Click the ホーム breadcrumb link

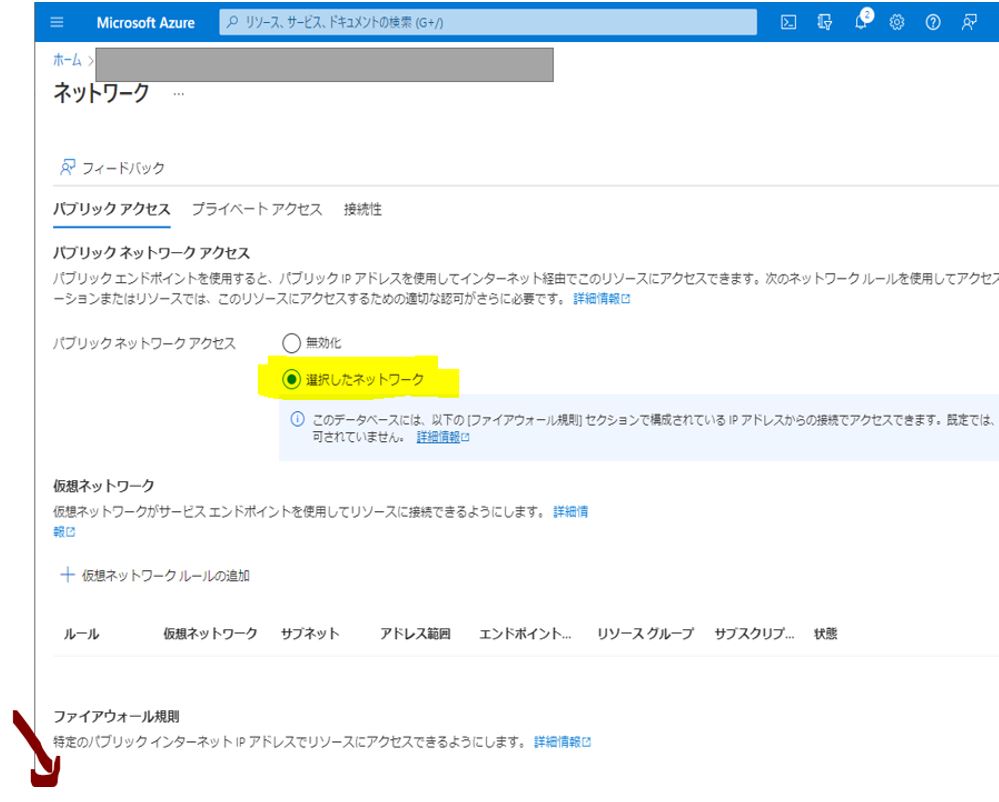(x=67, y=60)
